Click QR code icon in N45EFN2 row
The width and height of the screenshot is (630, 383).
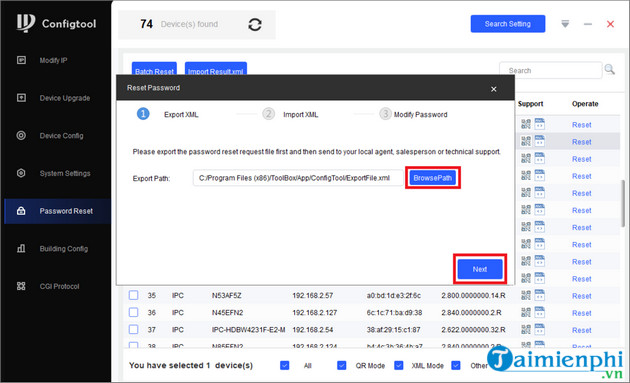coord(526,312)
